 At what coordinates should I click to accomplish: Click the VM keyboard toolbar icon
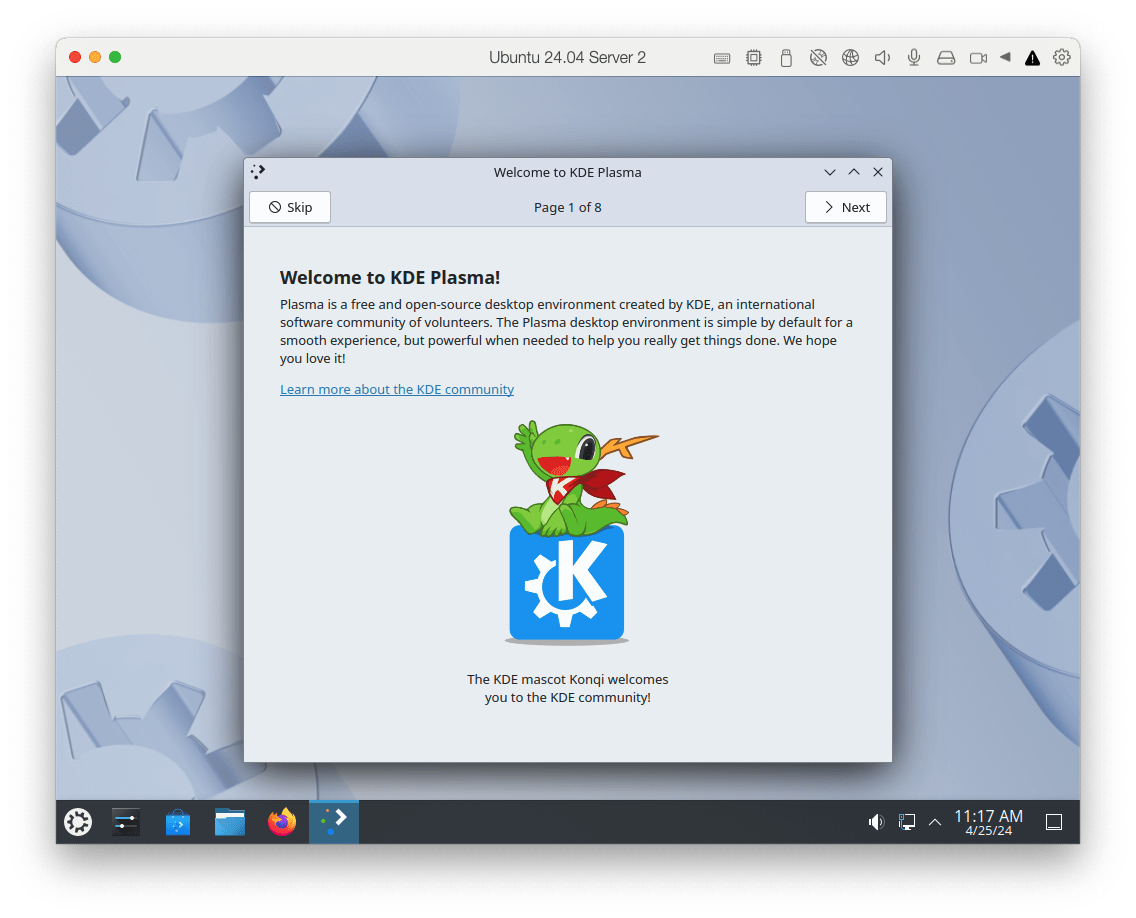tap(722, 58)
